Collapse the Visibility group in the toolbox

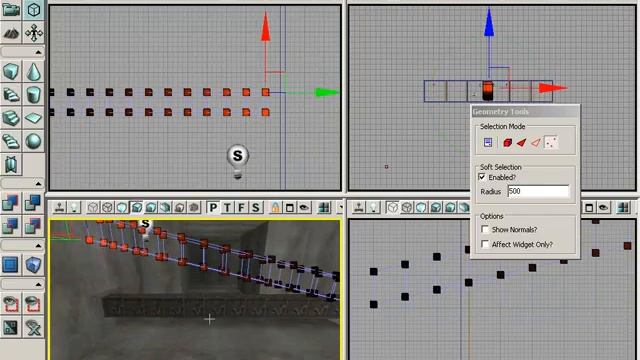pos(22,284)
